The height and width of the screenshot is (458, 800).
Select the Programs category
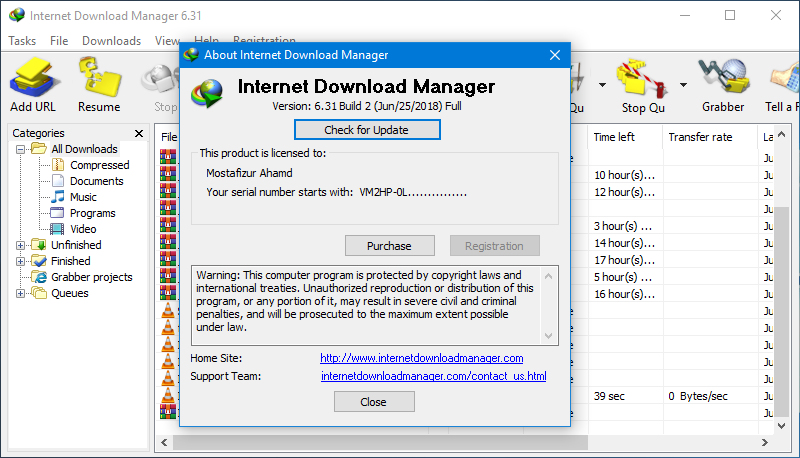[x=92, y=213]
